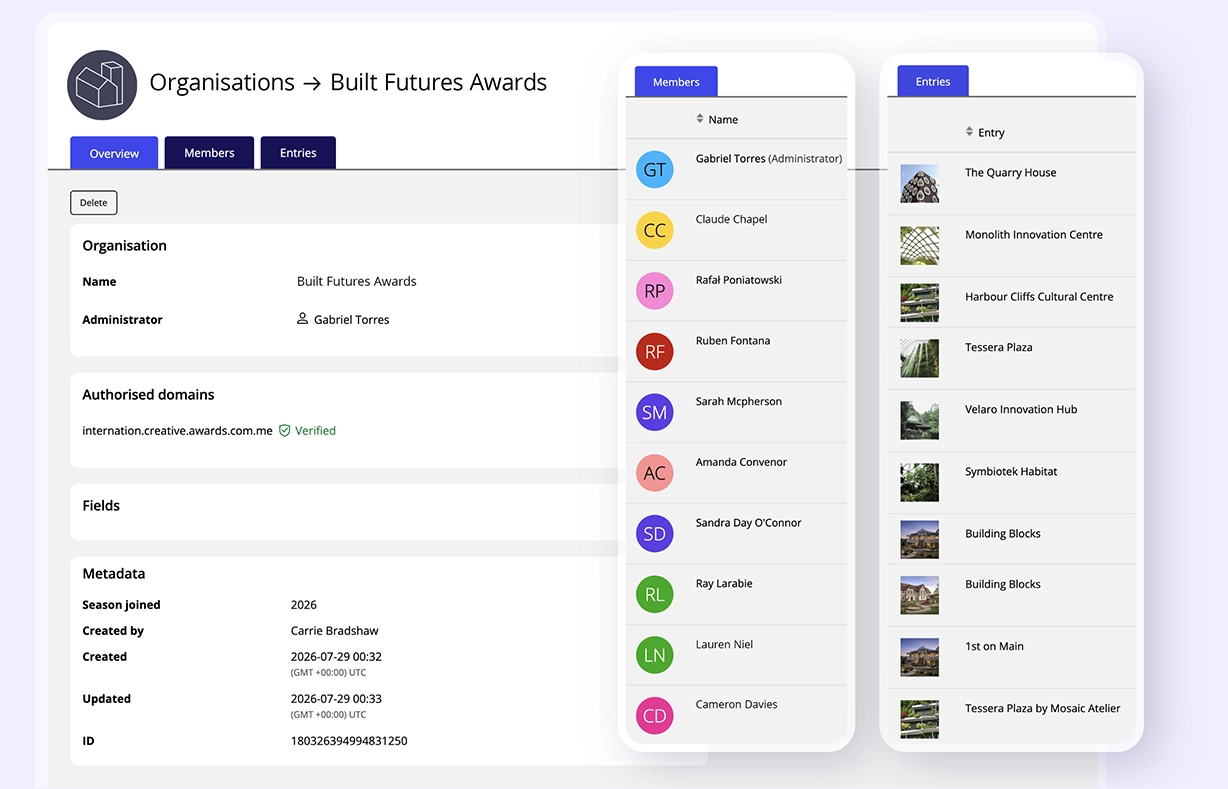Click the internation.creative.awards.com.me domain text

[177, 431]
